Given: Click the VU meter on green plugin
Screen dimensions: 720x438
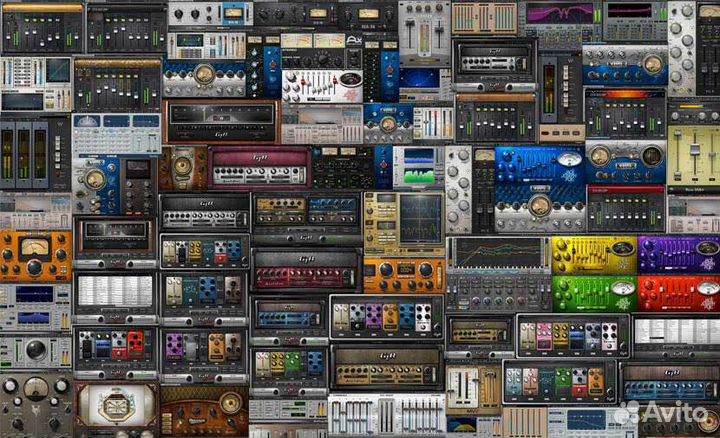Looking at the screenshot, I should click(622, 288).
